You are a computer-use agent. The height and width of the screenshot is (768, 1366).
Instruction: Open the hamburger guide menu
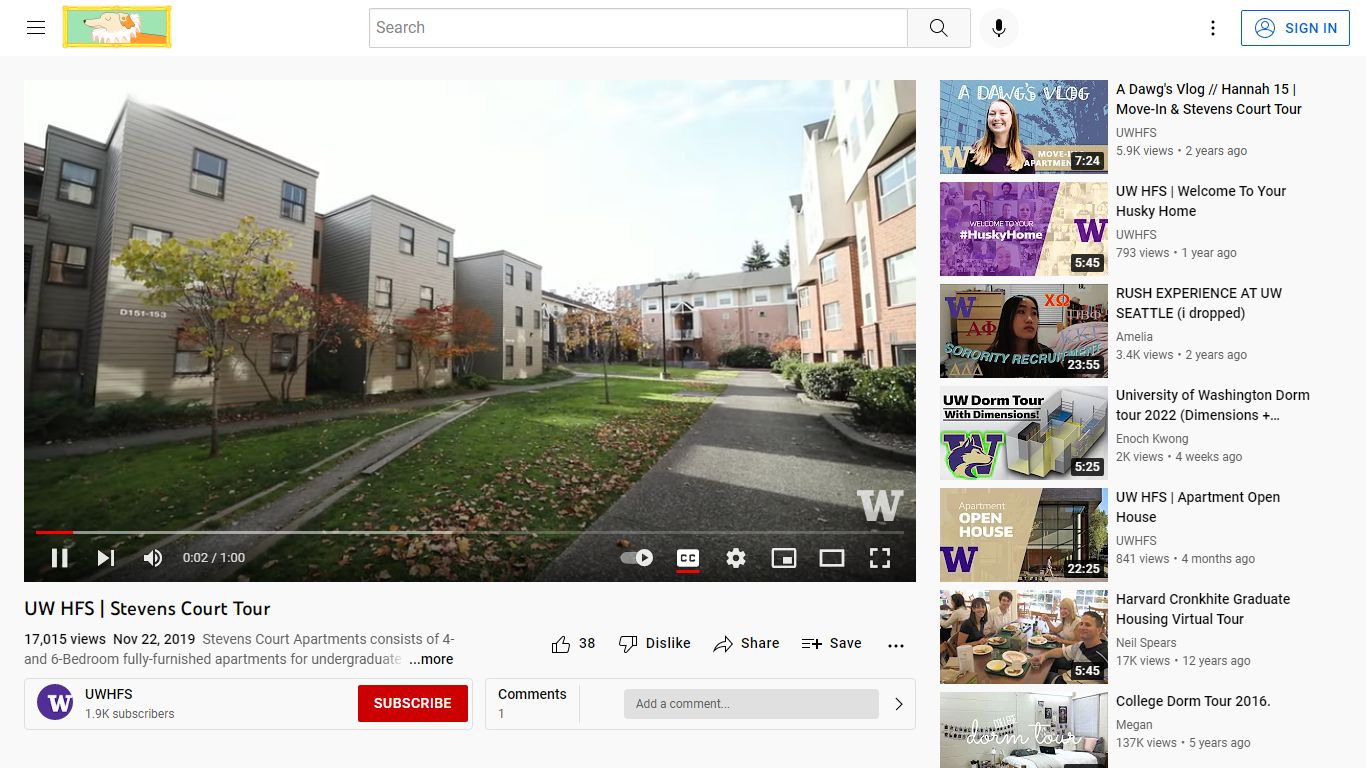pos(36,28)
